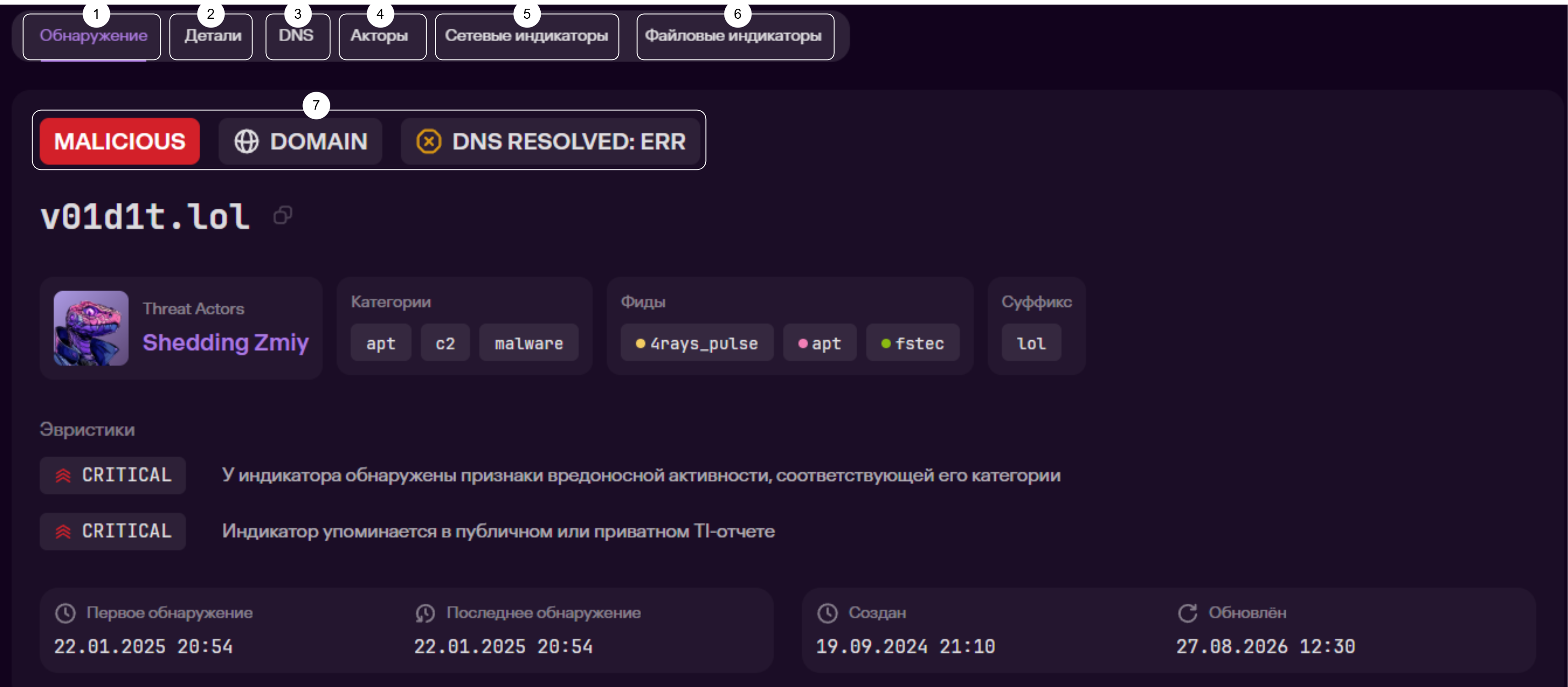Click the lol suffix tag
The width and height of the screenshot is (1568, 687).
(x=1031, y=343)
